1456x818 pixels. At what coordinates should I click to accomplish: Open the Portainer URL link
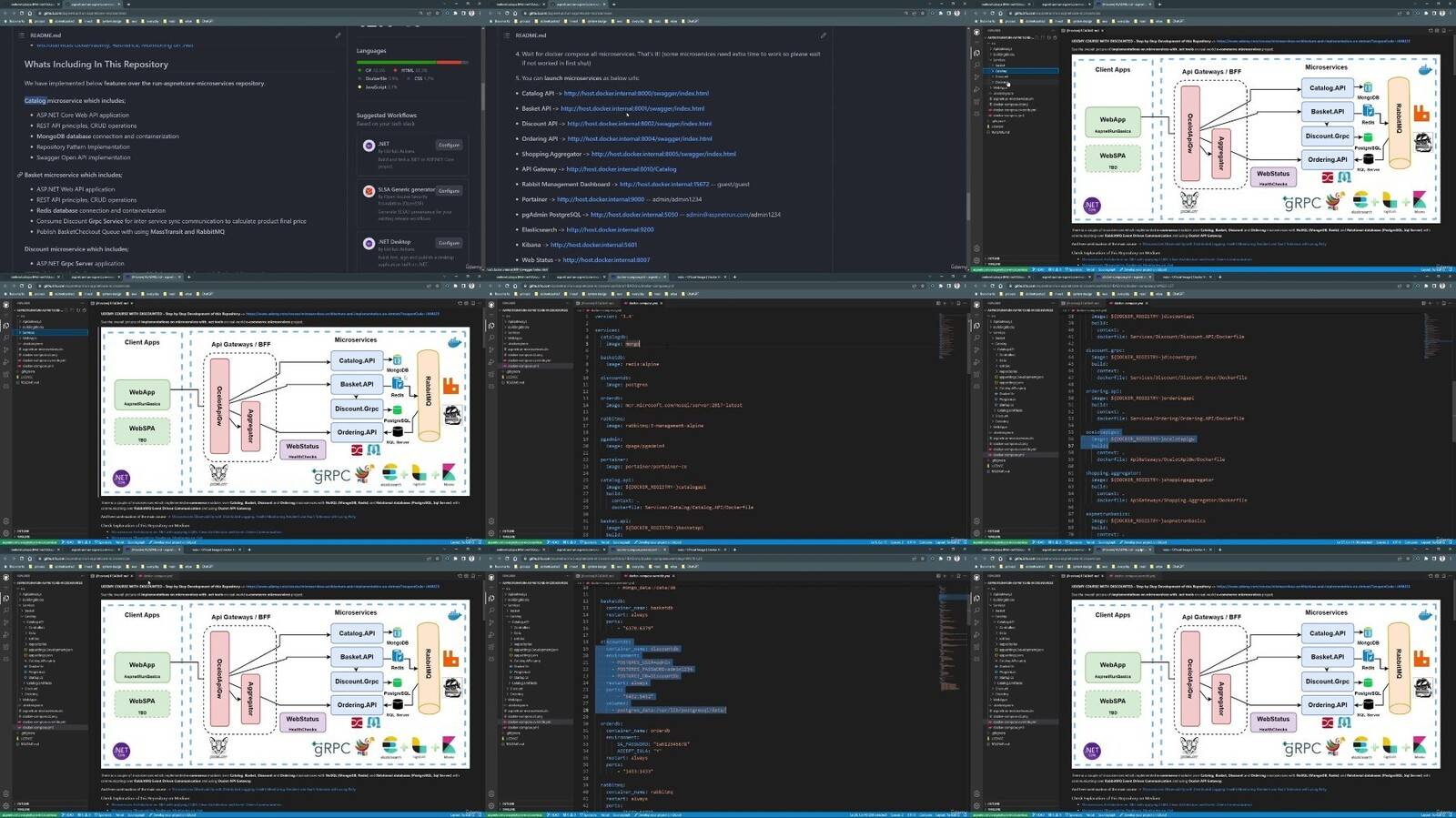click(x=601, y=199)
